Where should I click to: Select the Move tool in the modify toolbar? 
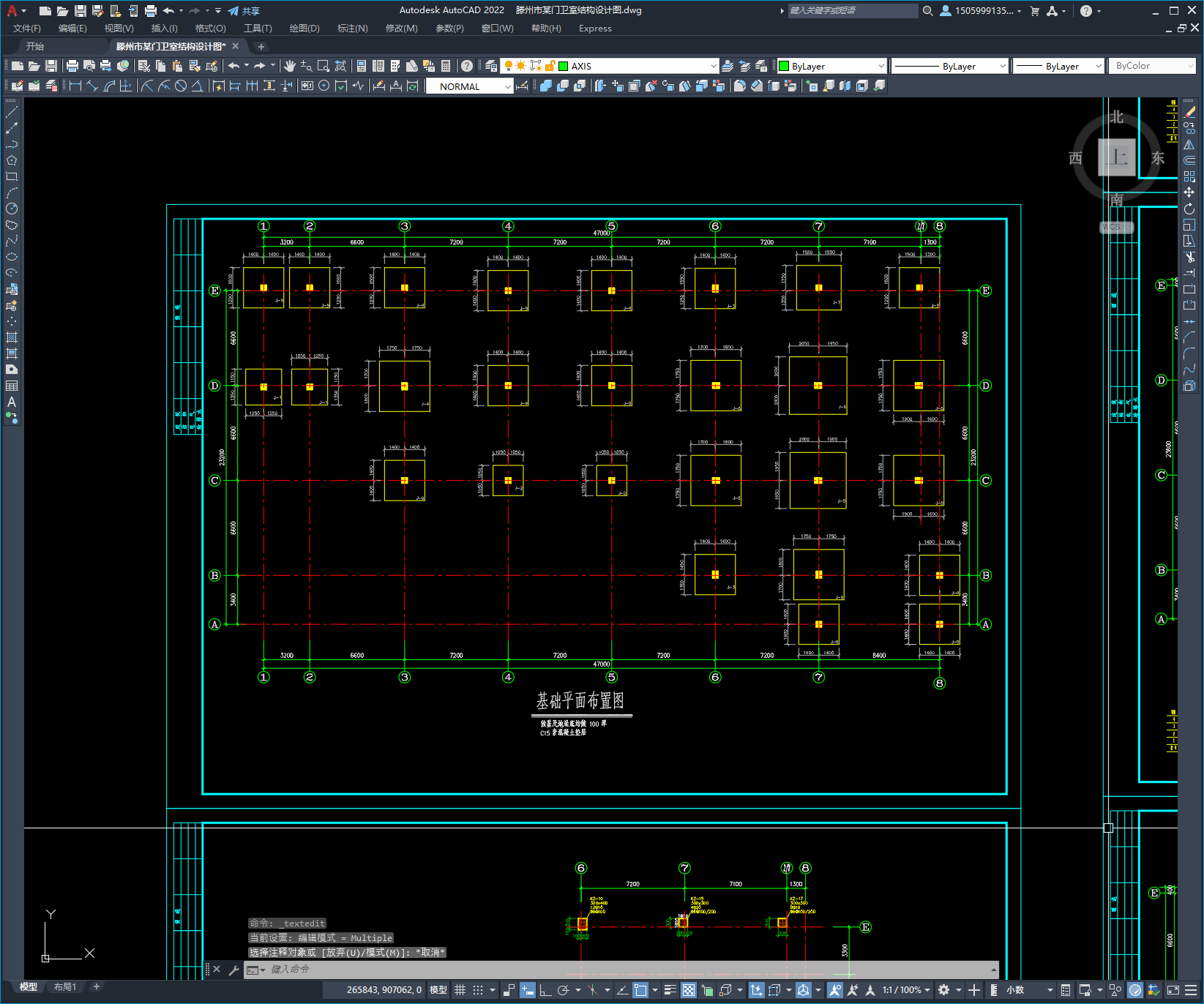point(1189,192)
